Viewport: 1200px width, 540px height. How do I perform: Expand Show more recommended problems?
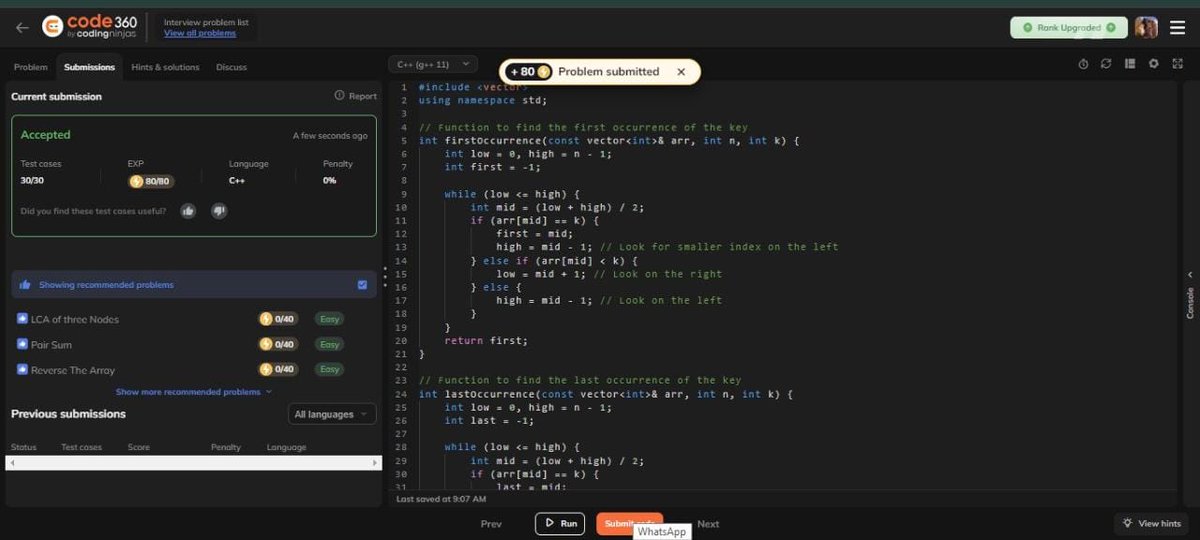[x=194, y=392]
